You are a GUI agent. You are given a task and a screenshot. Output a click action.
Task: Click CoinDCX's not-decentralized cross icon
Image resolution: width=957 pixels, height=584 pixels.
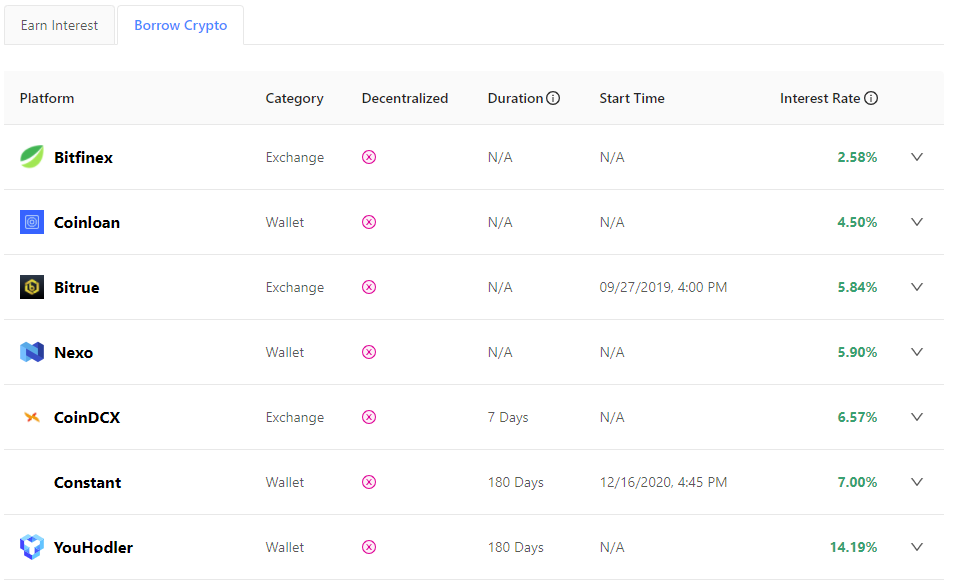tap(369, 417)
